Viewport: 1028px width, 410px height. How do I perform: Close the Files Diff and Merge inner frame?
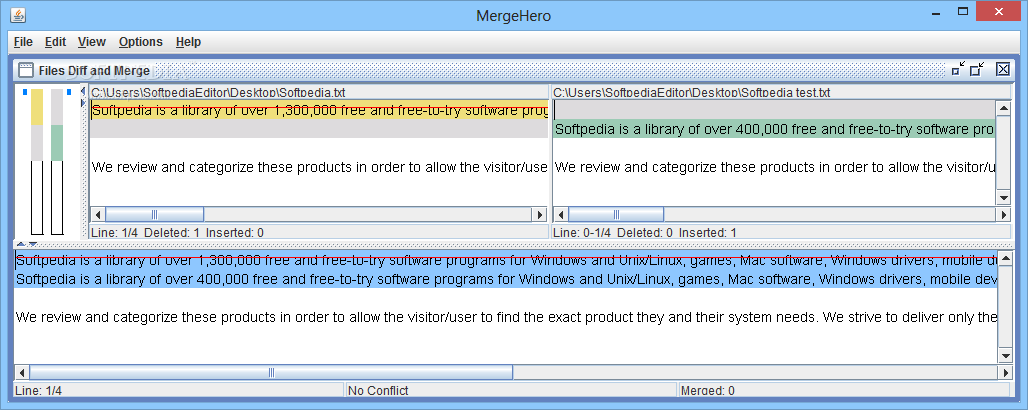pos(1002,69)
